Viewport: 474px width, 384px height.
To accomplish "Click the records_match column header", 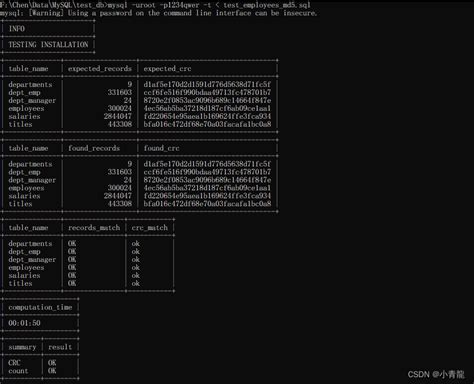I will click(x=94, y=228).
